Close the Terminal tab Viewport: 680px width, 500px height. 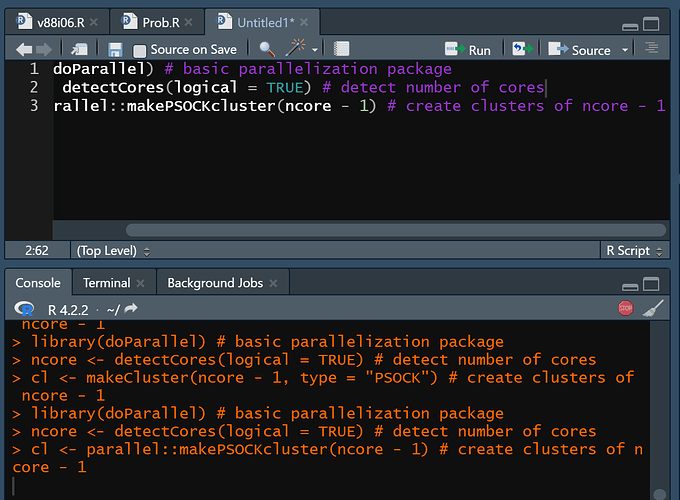click(140, 283)
